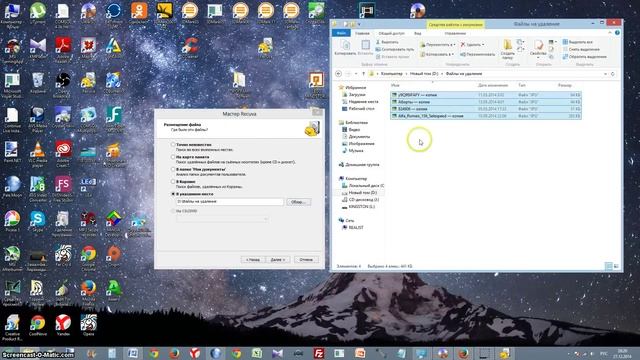
Task: Switch to details view icon in Explorer status bar
Action: [x=609, y=267]
